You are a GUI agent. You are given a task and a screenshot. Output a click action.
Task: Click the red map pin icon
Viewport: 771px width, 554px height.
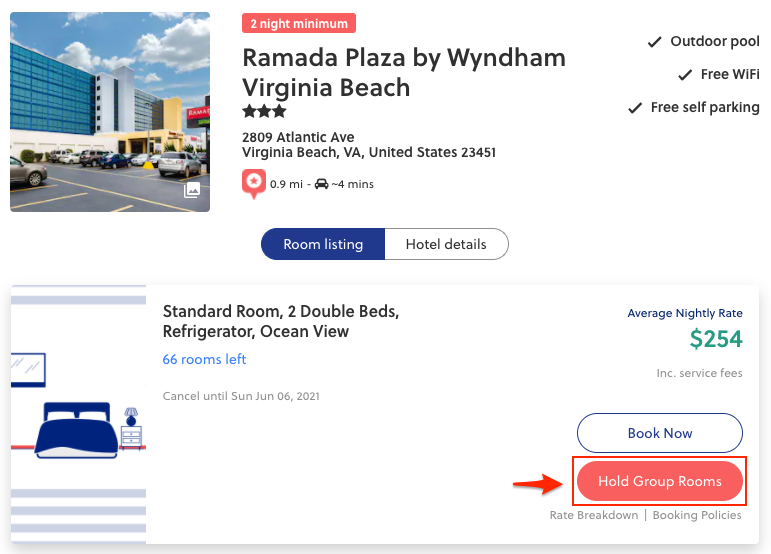[x=254, y=183]
